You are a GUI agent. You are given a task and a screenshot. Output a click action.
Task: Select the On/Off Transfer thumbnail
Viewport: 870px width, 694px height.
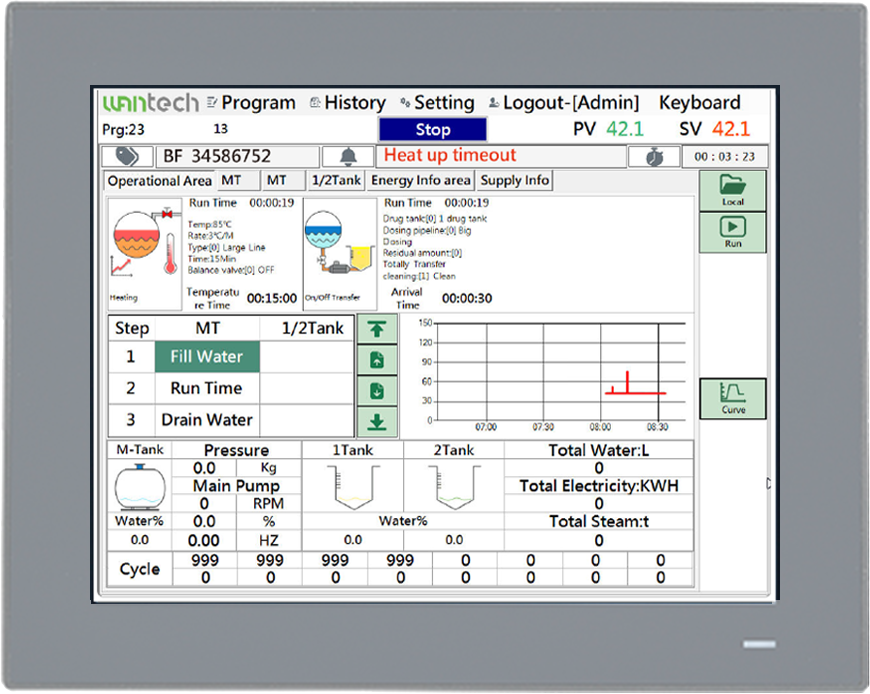(340, 254)
